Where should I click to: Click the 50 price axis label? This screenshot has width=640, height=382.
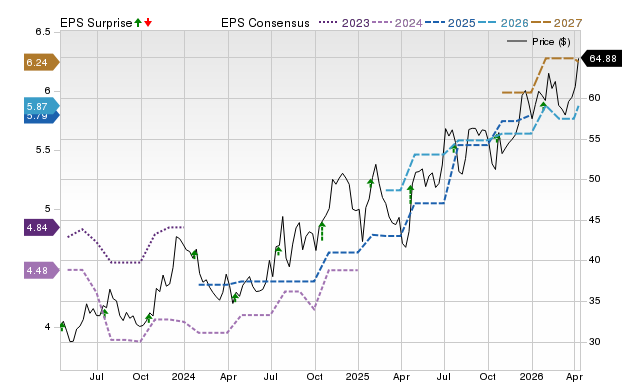[x=595, y=179]
